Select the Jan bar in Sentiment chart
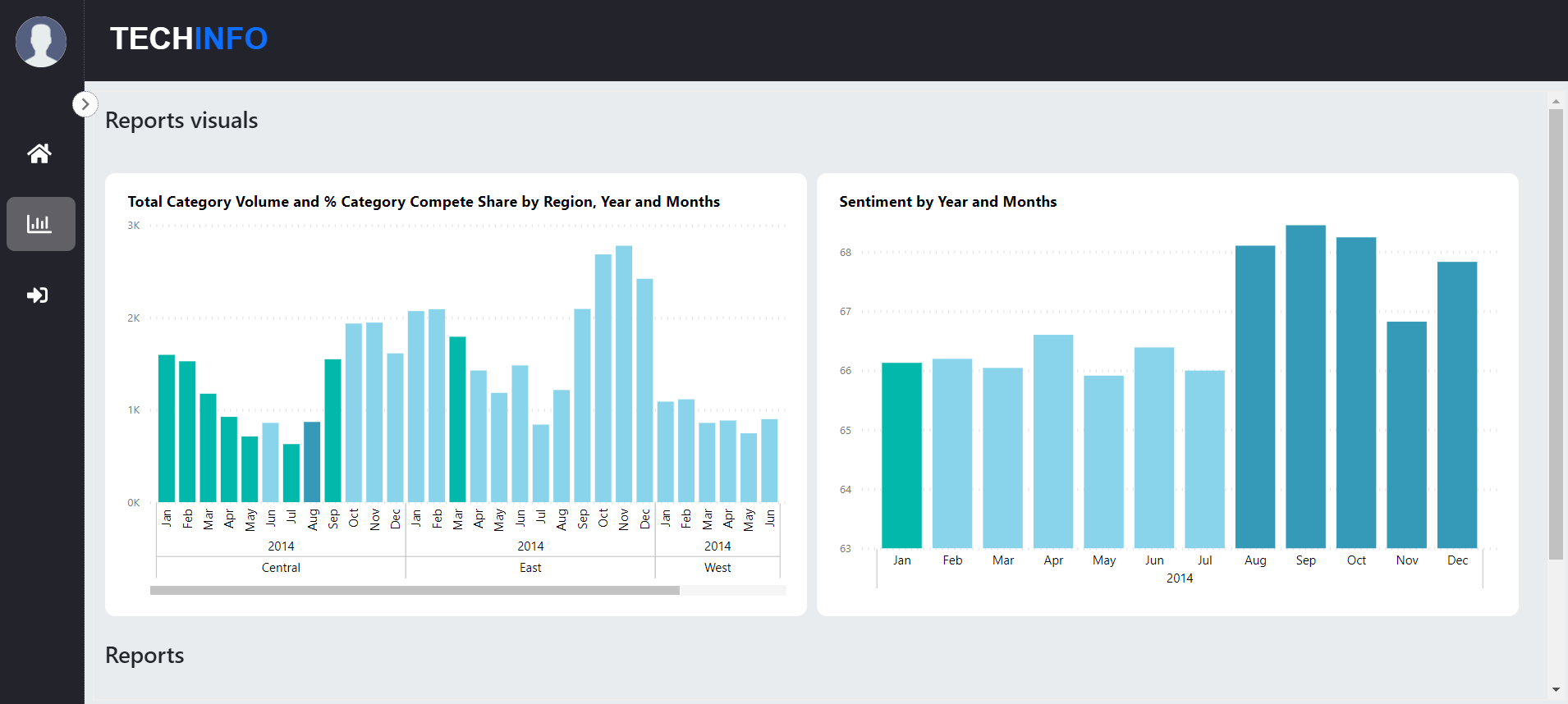Viewport: 1568px width, 704px height. 901,455
